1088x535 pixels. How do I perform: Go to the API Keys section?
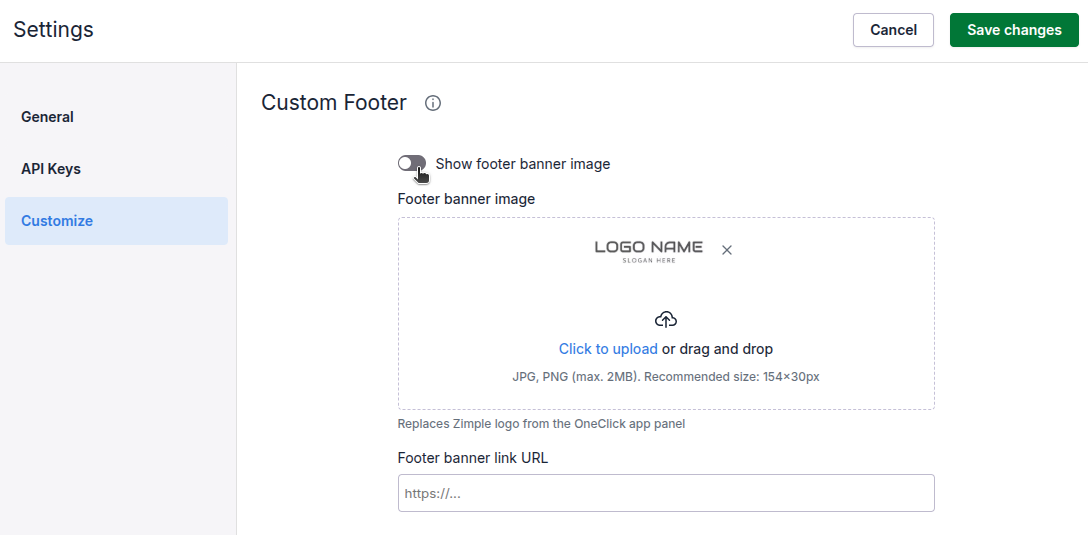tap(51, 169)
